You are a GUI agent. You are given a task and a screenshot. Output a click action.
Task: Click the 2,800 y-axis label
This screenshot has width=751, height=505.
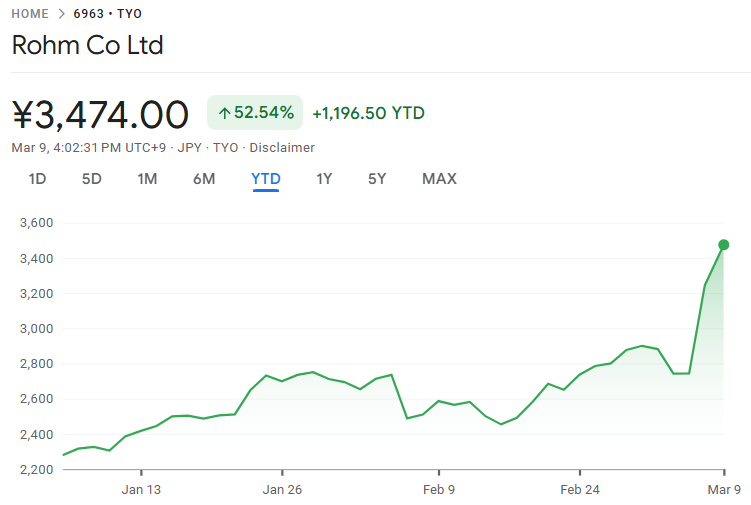(x=36, y=364)
